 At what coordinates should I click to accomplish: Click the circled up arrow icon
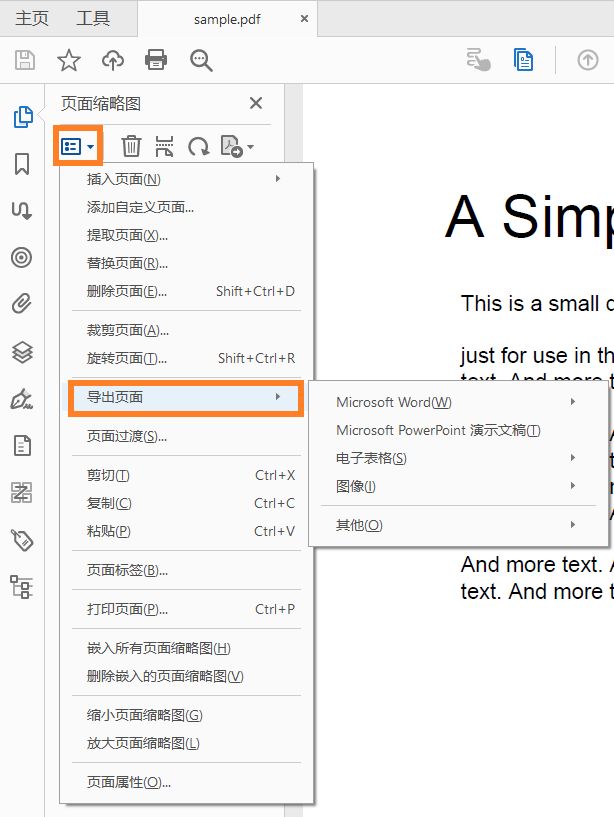pos(587,60)
